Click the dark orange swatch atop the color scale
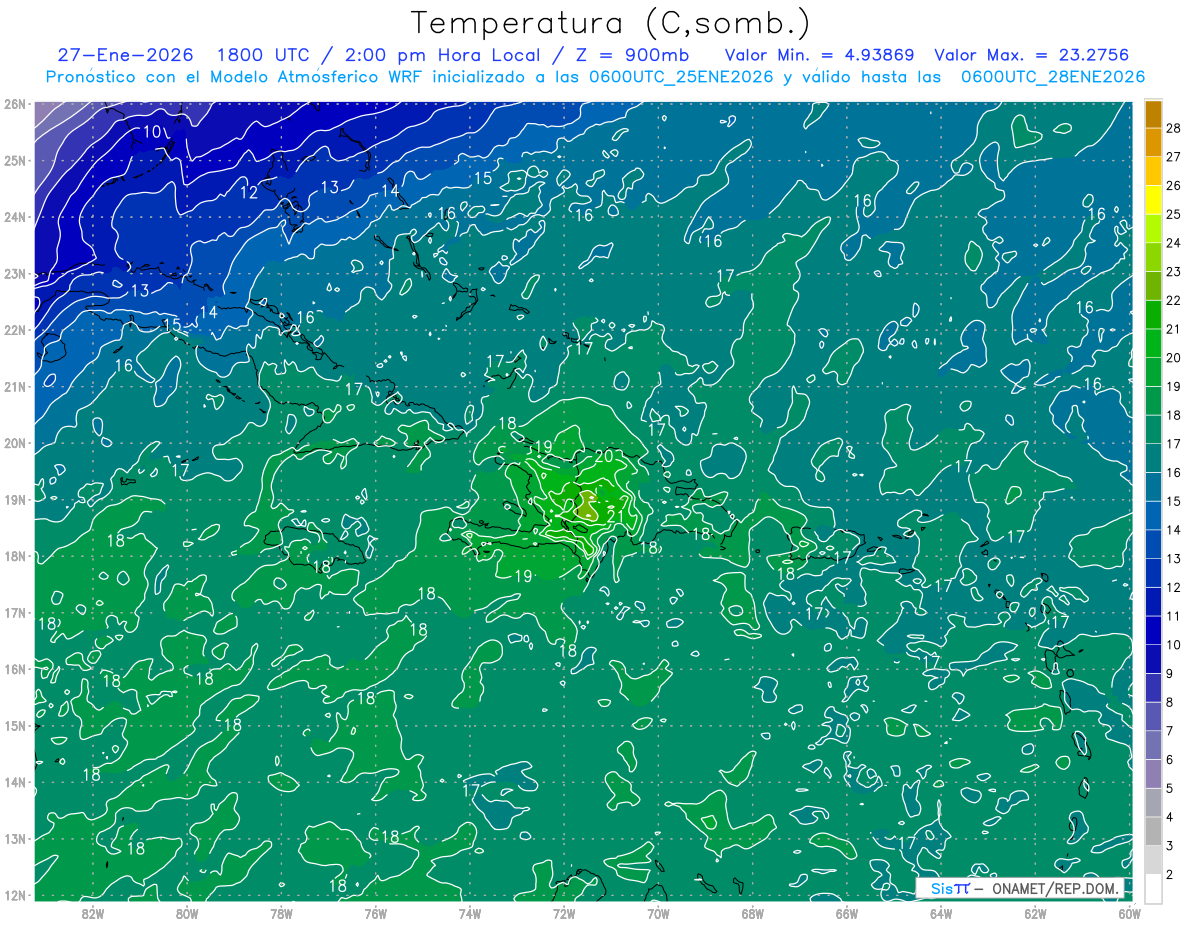The image size is (1200, 927). pyautogui.click(x=1154, y=114)
